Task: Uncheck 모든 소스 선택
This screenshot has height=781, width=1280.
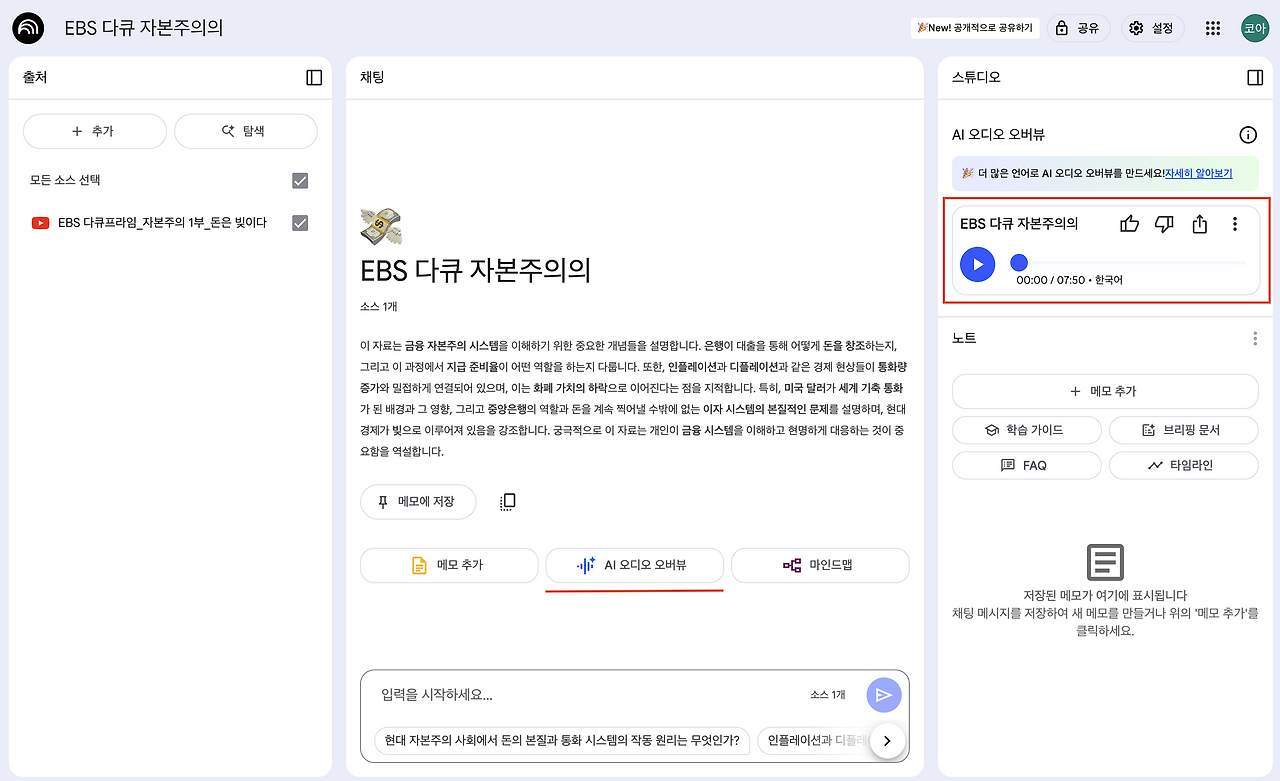Action: pyautogui.click(x=299, y=180)
